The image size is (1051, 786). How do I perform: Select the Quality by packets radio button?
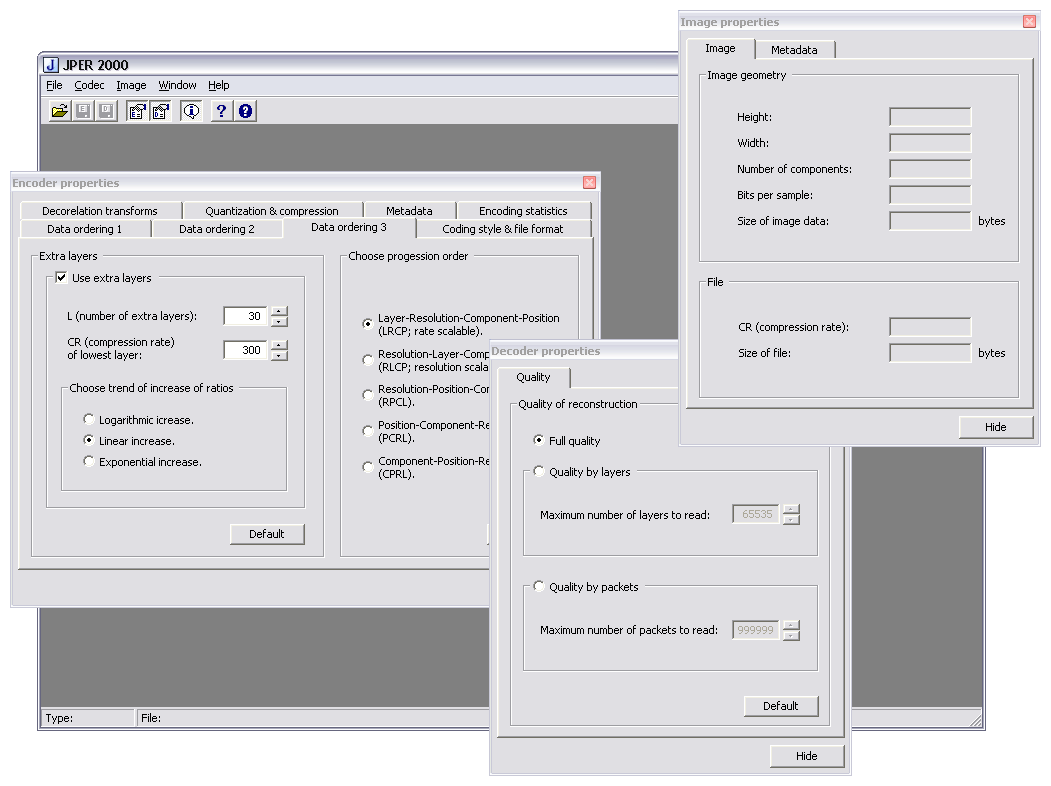538,586
